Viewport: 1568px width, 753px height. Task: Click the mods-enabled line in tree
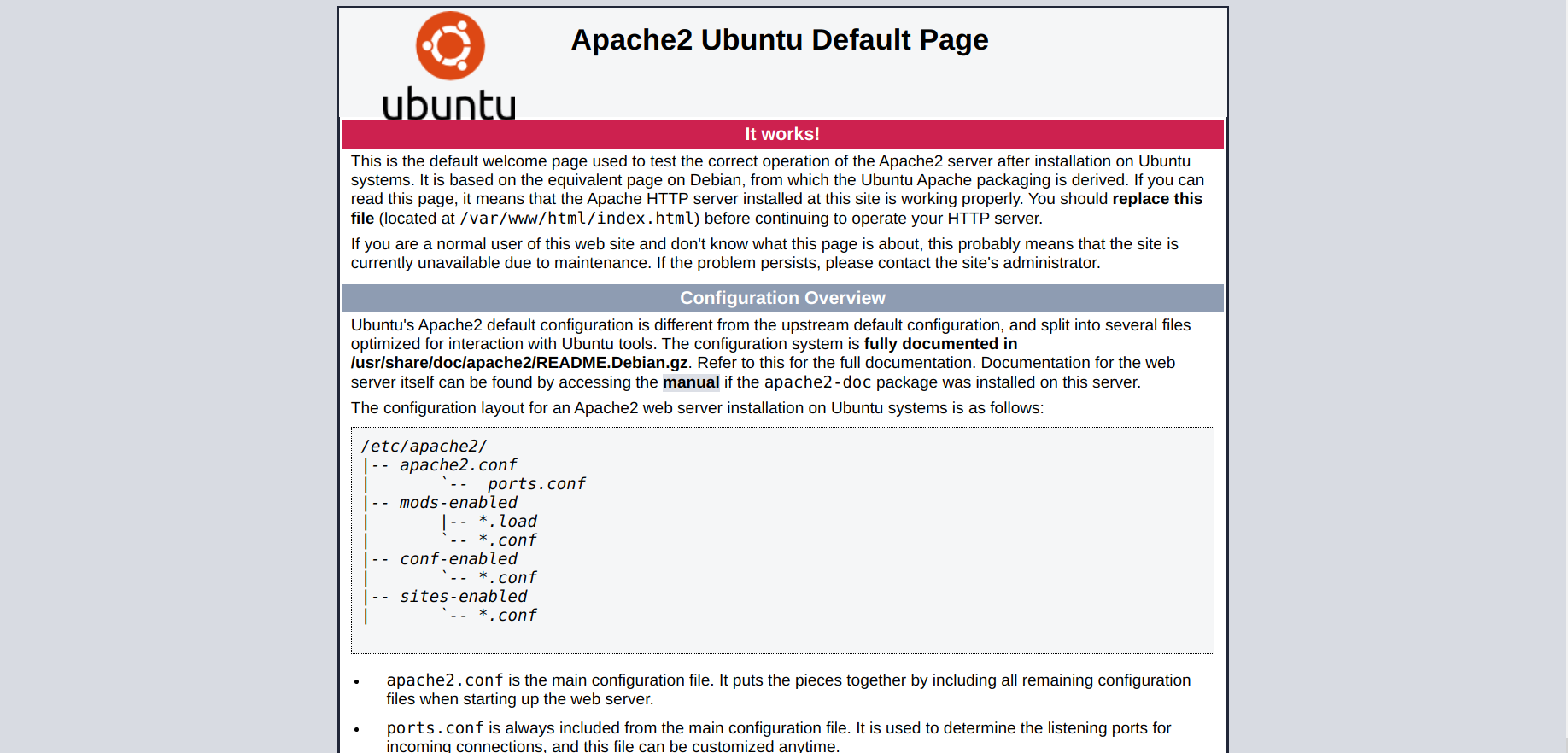[x=458, y=503]
